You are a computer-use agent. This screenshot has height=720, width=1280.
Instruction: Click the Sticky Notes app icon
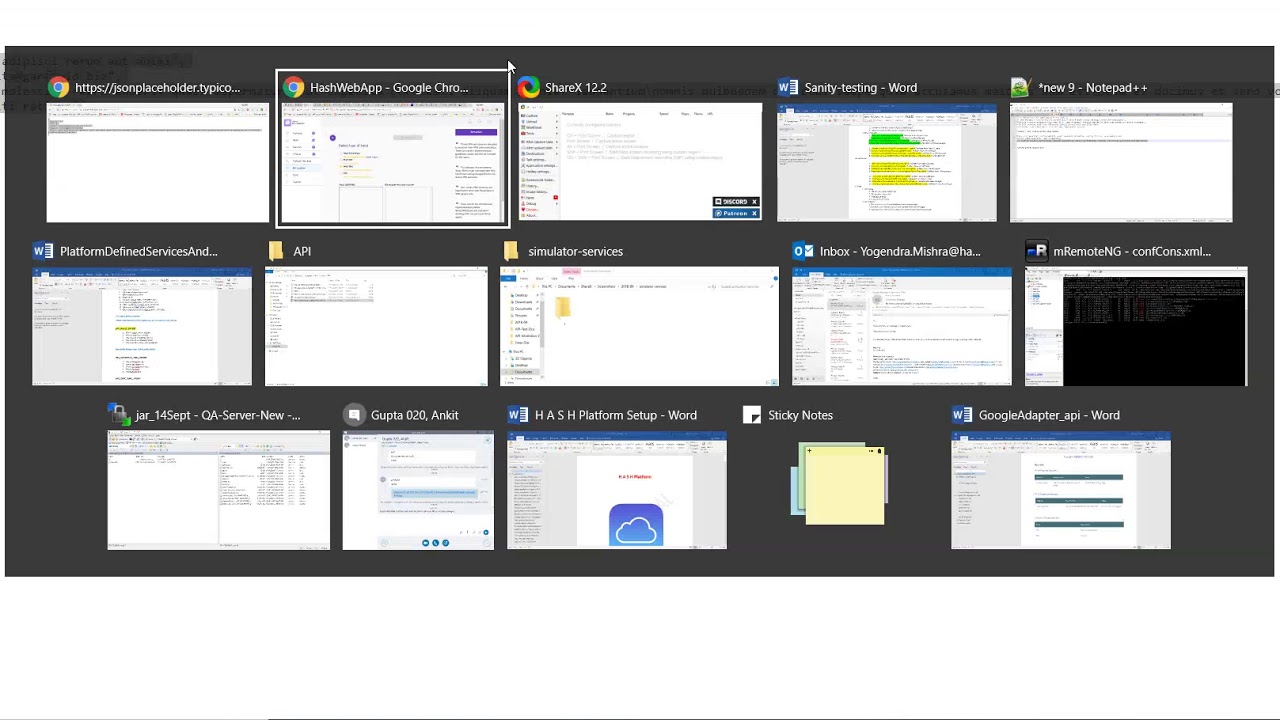coord(752,416)
